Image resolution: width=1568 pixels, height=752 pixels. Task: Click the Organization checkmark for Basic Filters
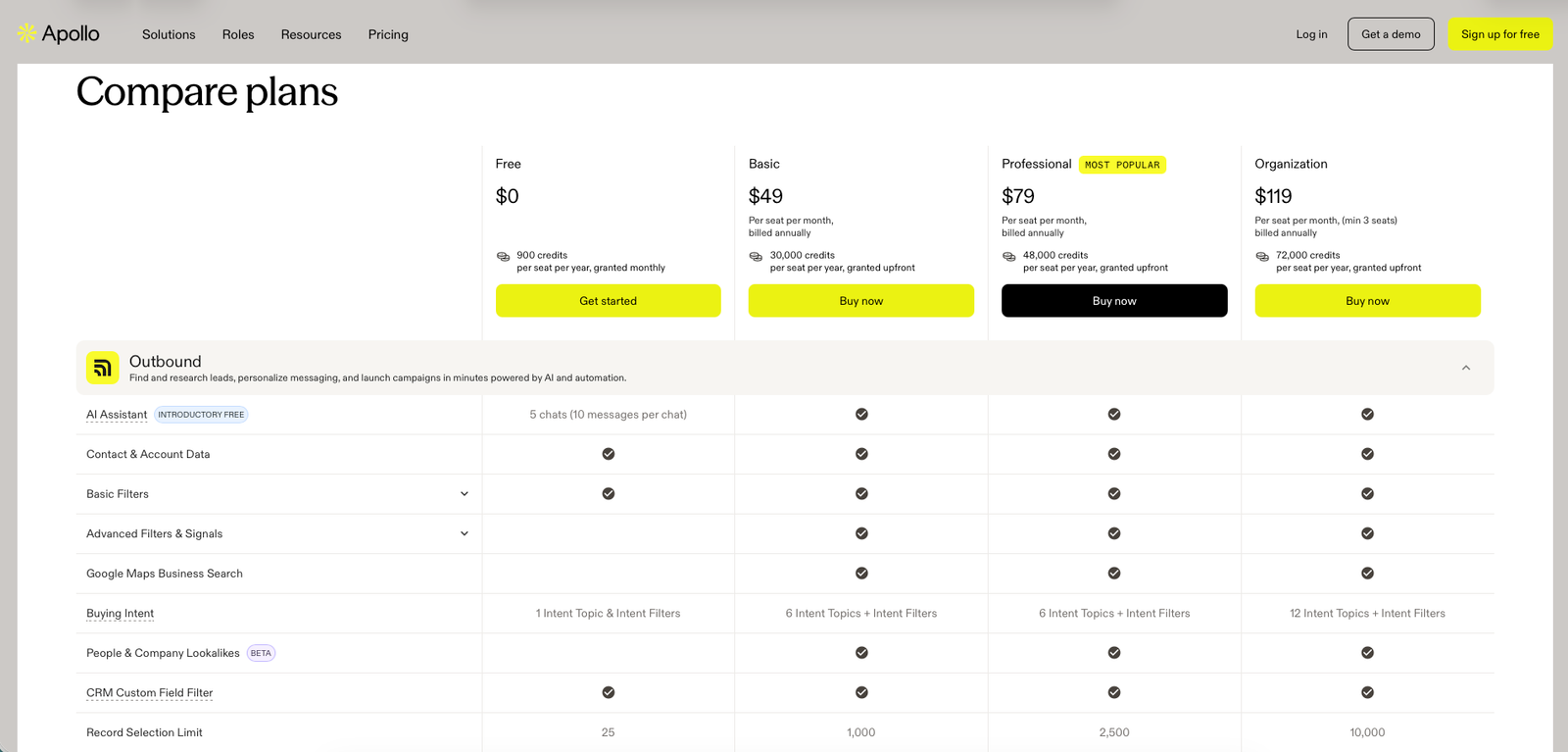click(1367, 494)
